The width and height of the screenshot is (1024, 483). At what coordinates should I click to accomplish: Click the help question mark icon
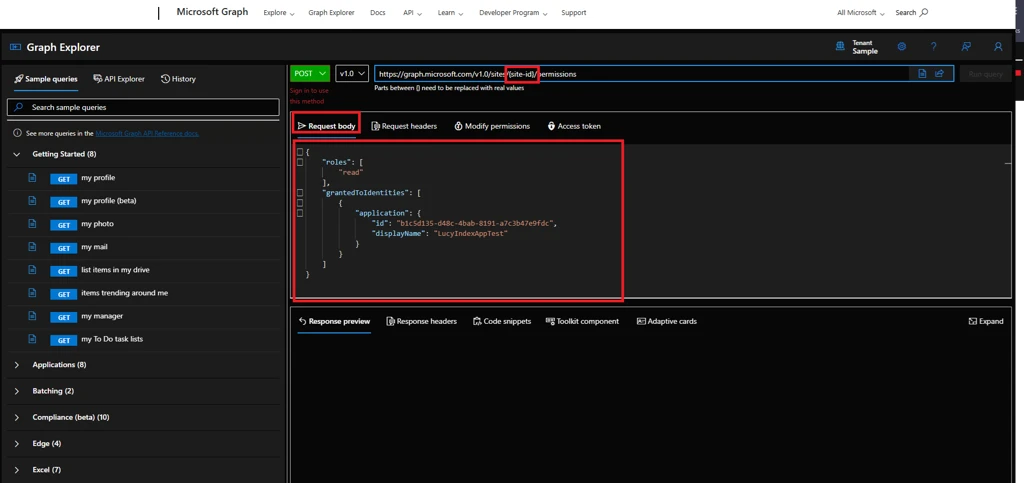pos(933,47)
